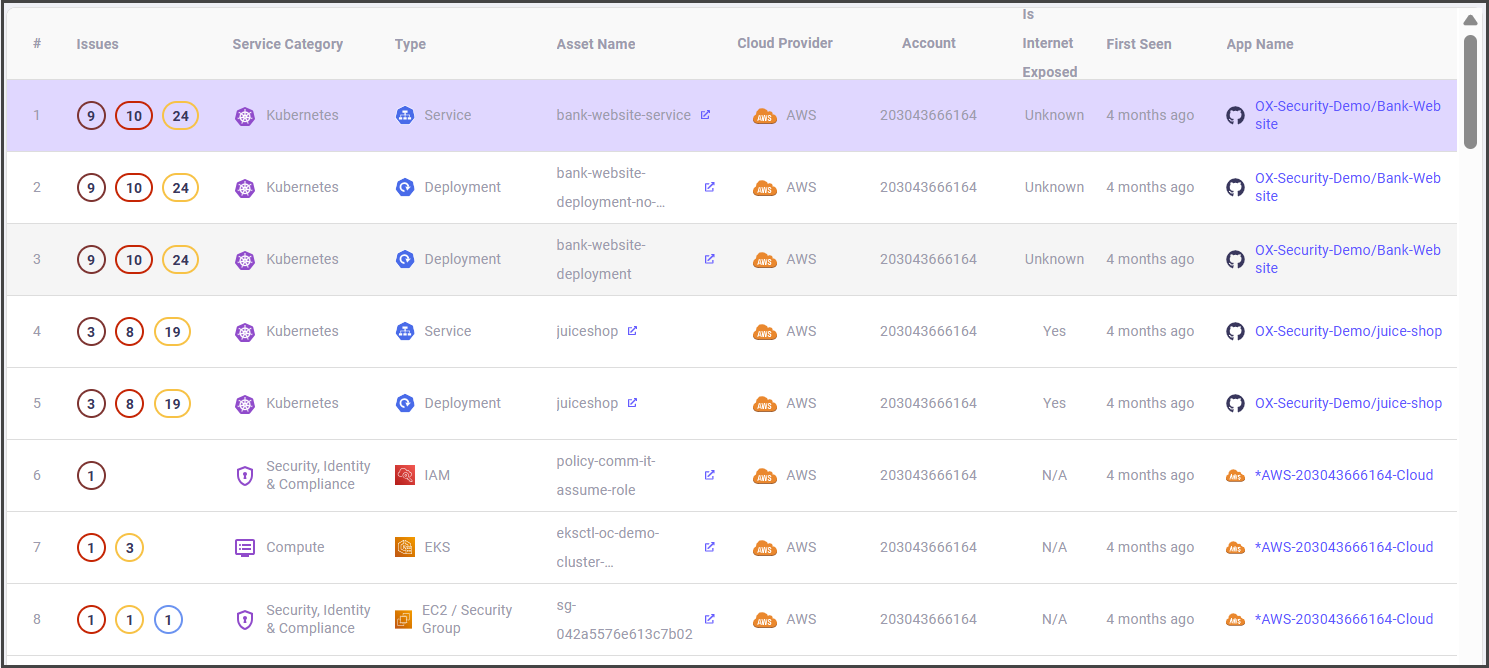
Task: Click external link icon for policy-comm-it-assume-role
Action: pyautogui.click(x=709, y=475)
